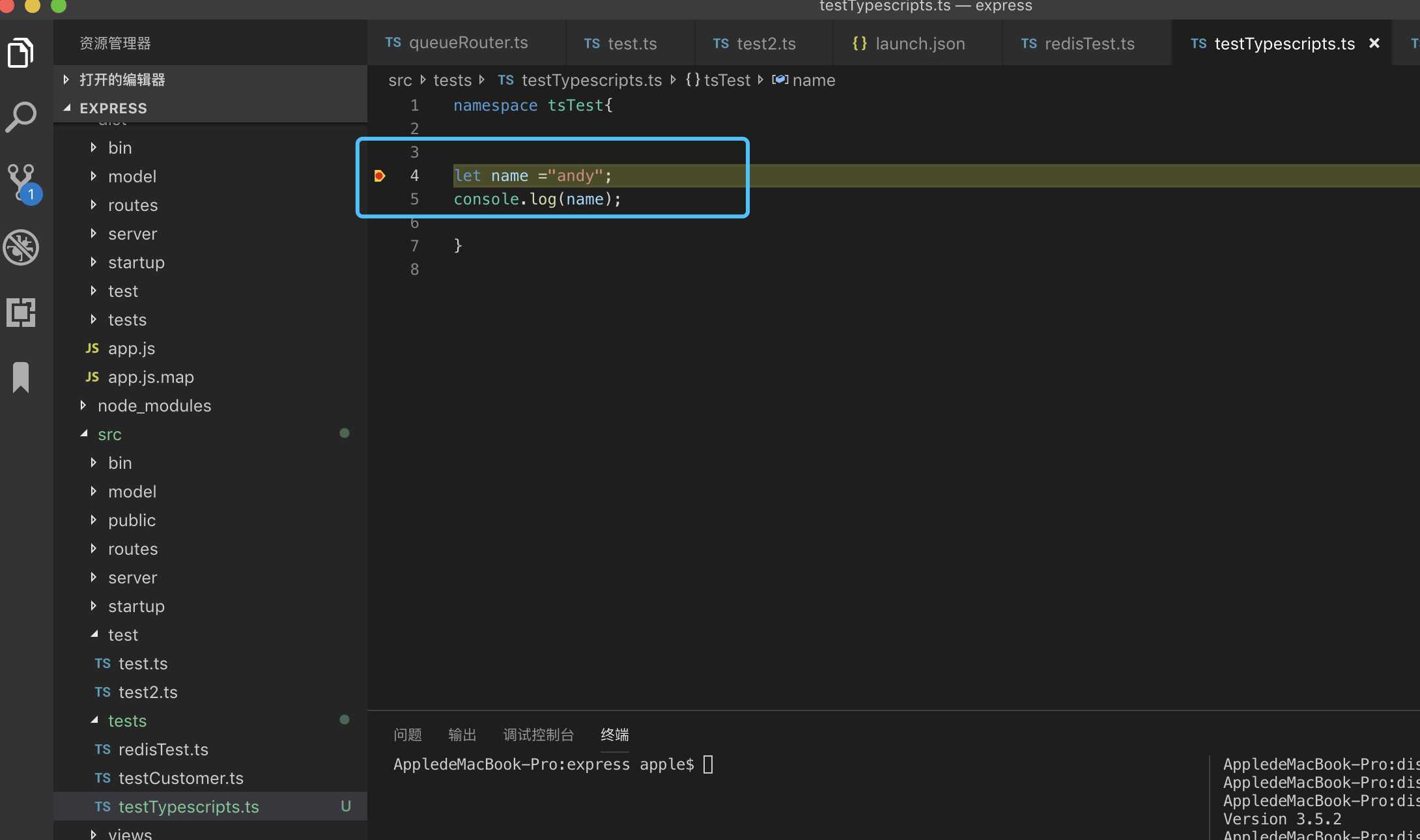The image size is (1420, 840).
Task: Expand the routes folder under src
Action: point(210,549)
